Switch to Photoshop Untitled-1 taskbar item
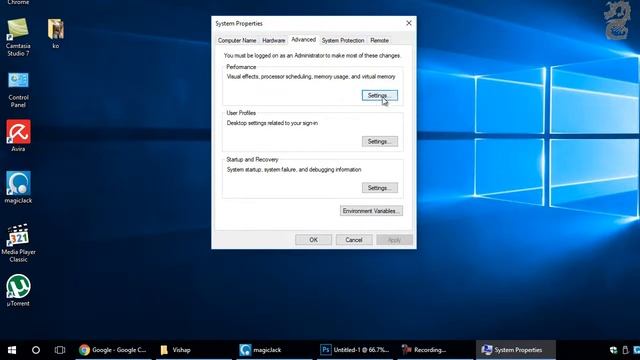The width and height of the screenshot is (640, 360). (x=355, y=350)
